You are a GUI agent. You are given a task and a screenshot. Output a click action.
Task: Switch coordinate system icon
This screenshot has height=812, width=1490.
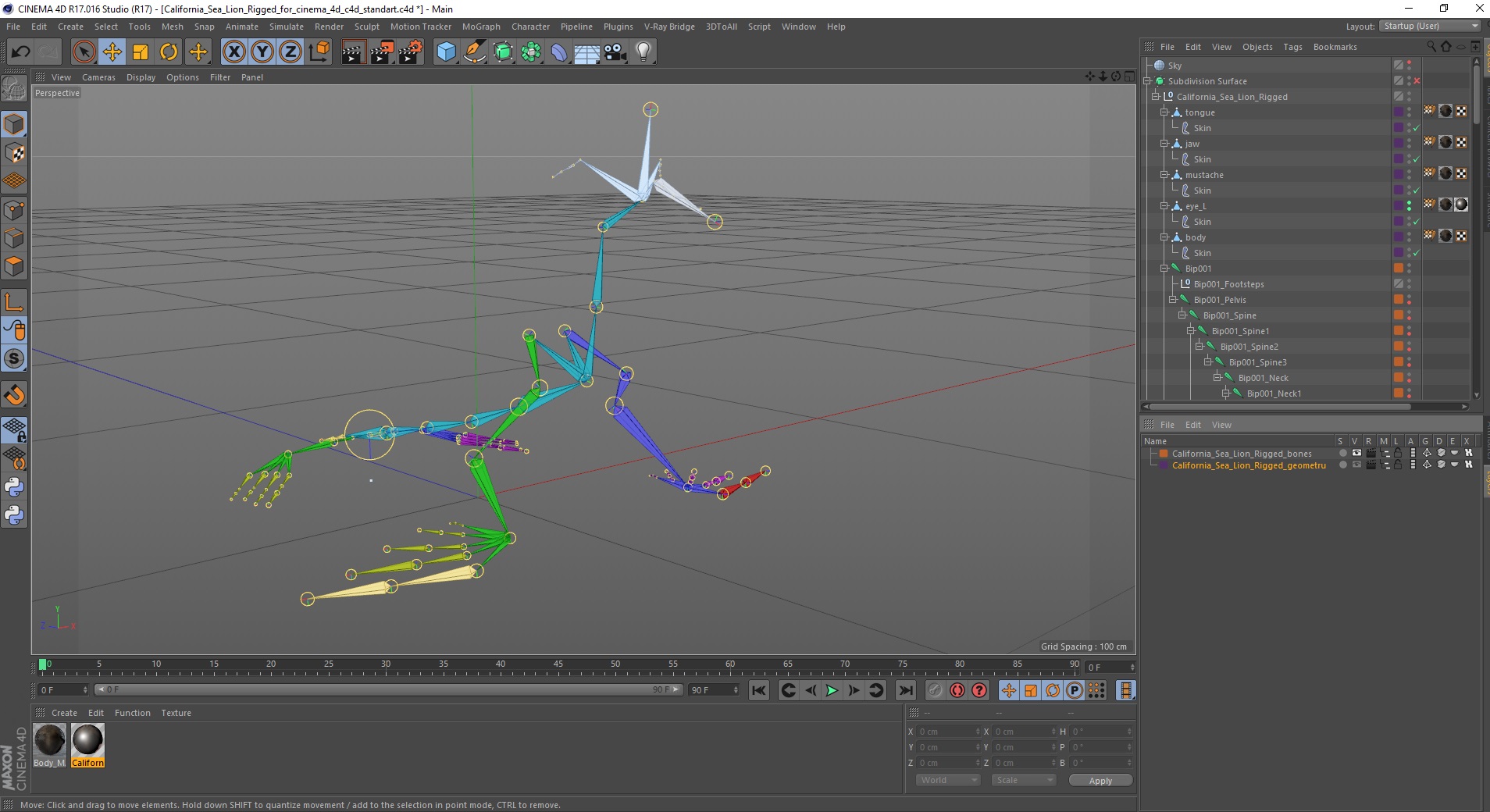pos(319,52)
